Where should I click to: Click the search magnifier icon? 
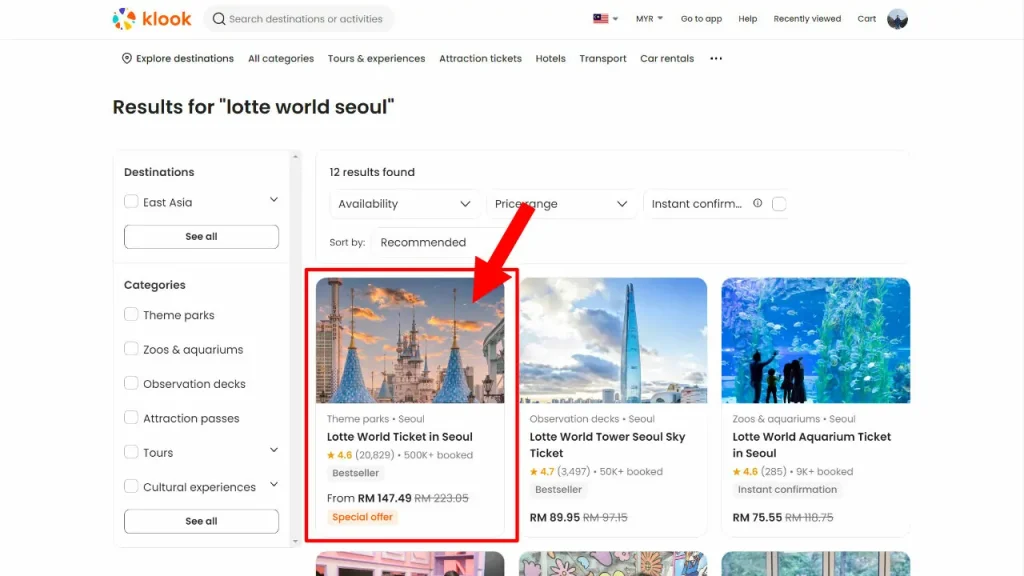(218, 19)
